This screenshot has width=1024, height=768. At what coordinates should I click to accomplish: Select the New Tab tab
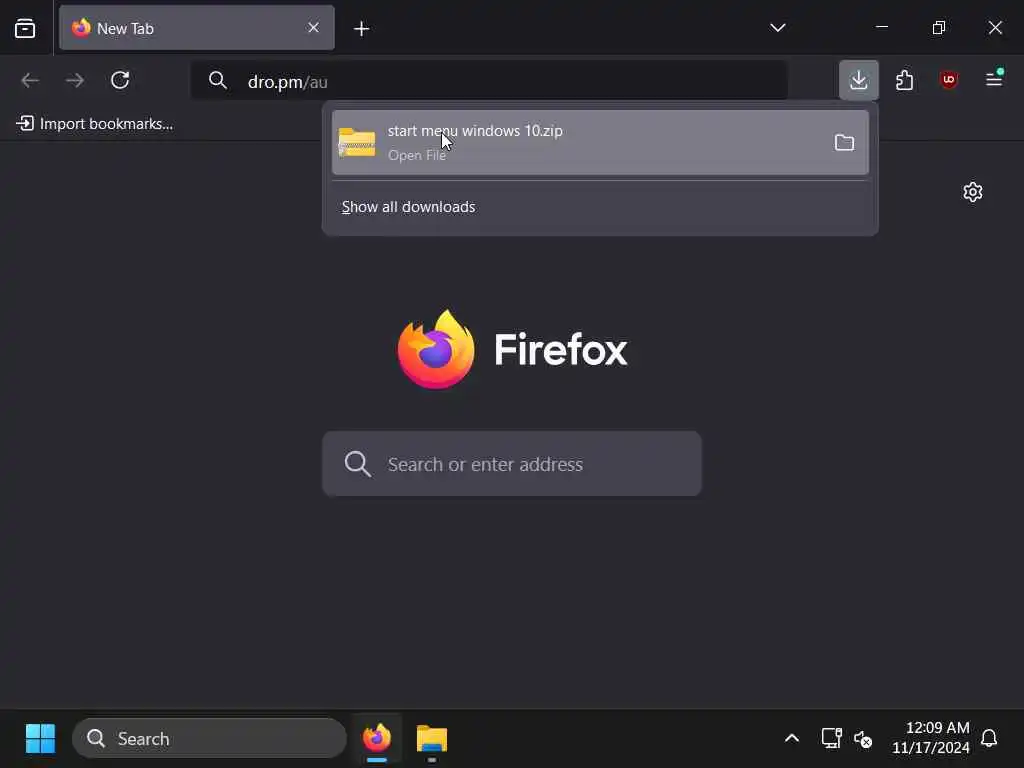(197, 28)
